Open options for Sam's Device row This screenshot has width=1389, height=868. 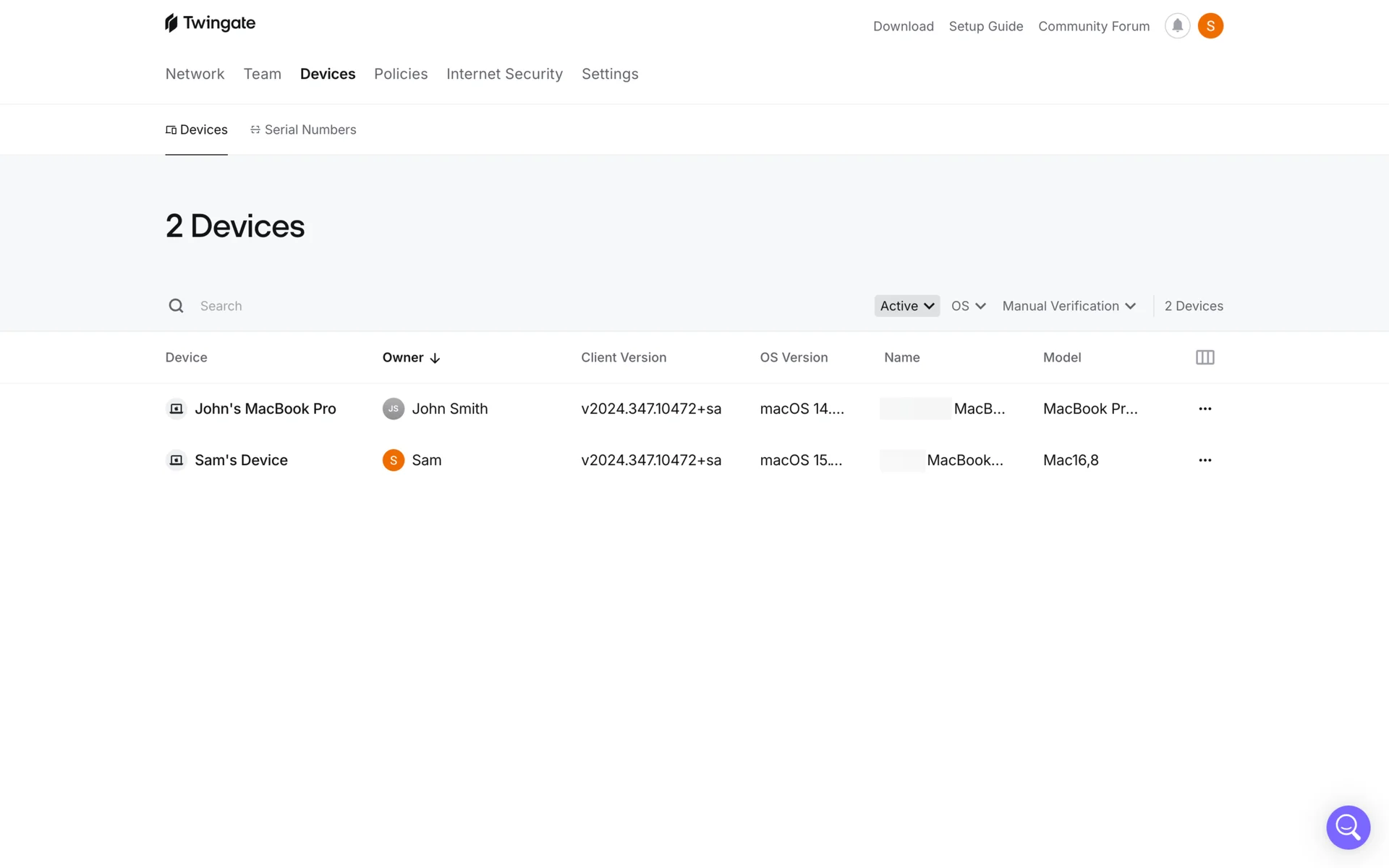[x=1205, y=460]
